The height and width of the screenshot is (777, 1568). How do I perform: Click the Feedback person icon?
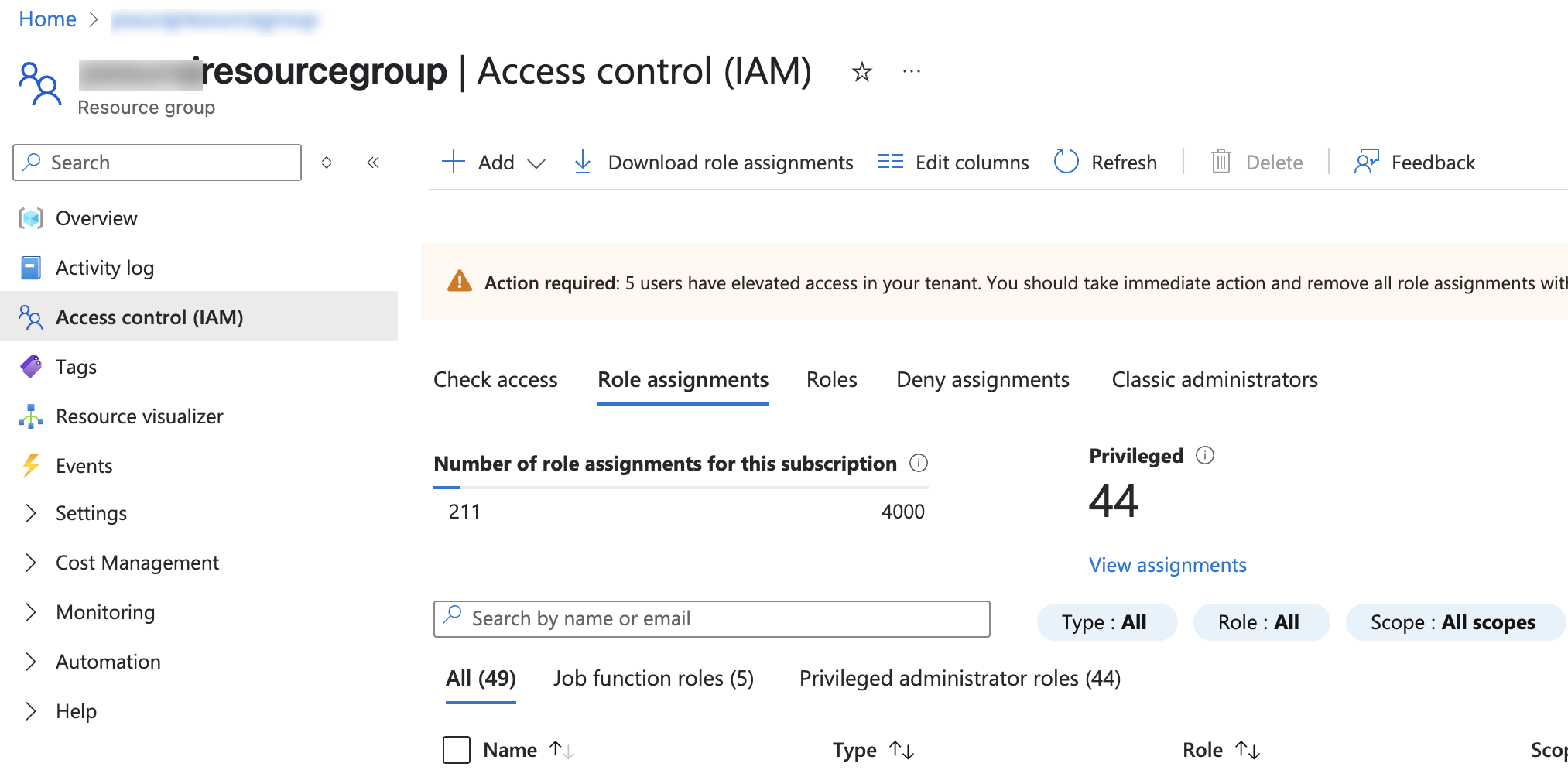pos(1367,162)
